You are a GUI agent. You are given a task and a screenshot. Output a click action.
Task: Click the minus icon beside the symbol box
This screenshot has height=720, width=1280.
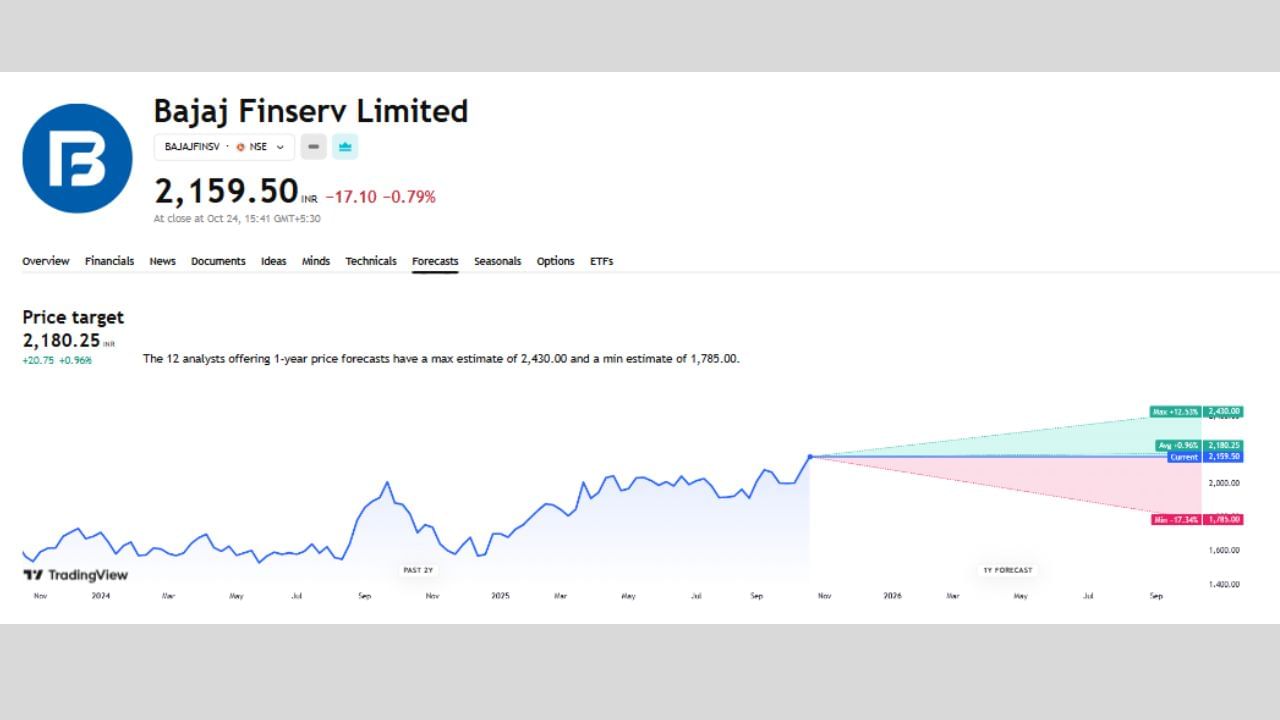click(313, 146)
